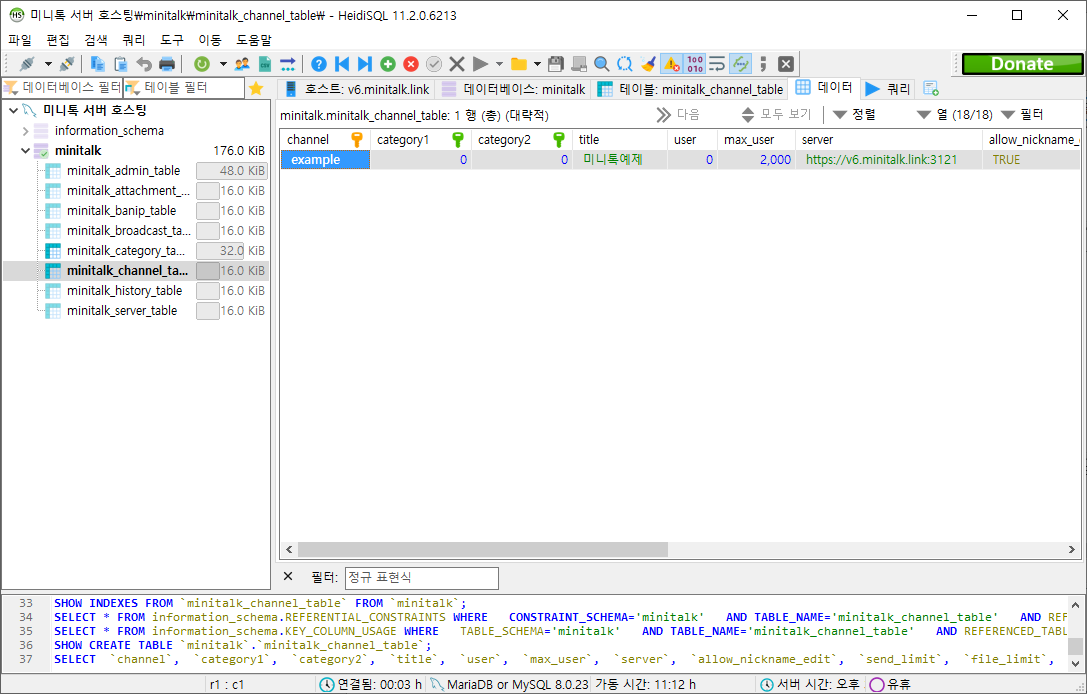Open the 검색 menu

[x=96, y=40]
